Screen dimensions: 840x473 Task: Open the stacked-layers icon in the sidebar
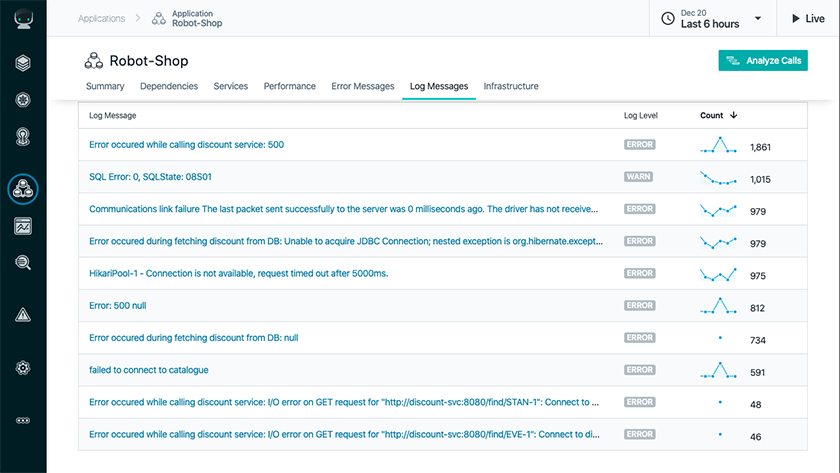tap(23, 63)
